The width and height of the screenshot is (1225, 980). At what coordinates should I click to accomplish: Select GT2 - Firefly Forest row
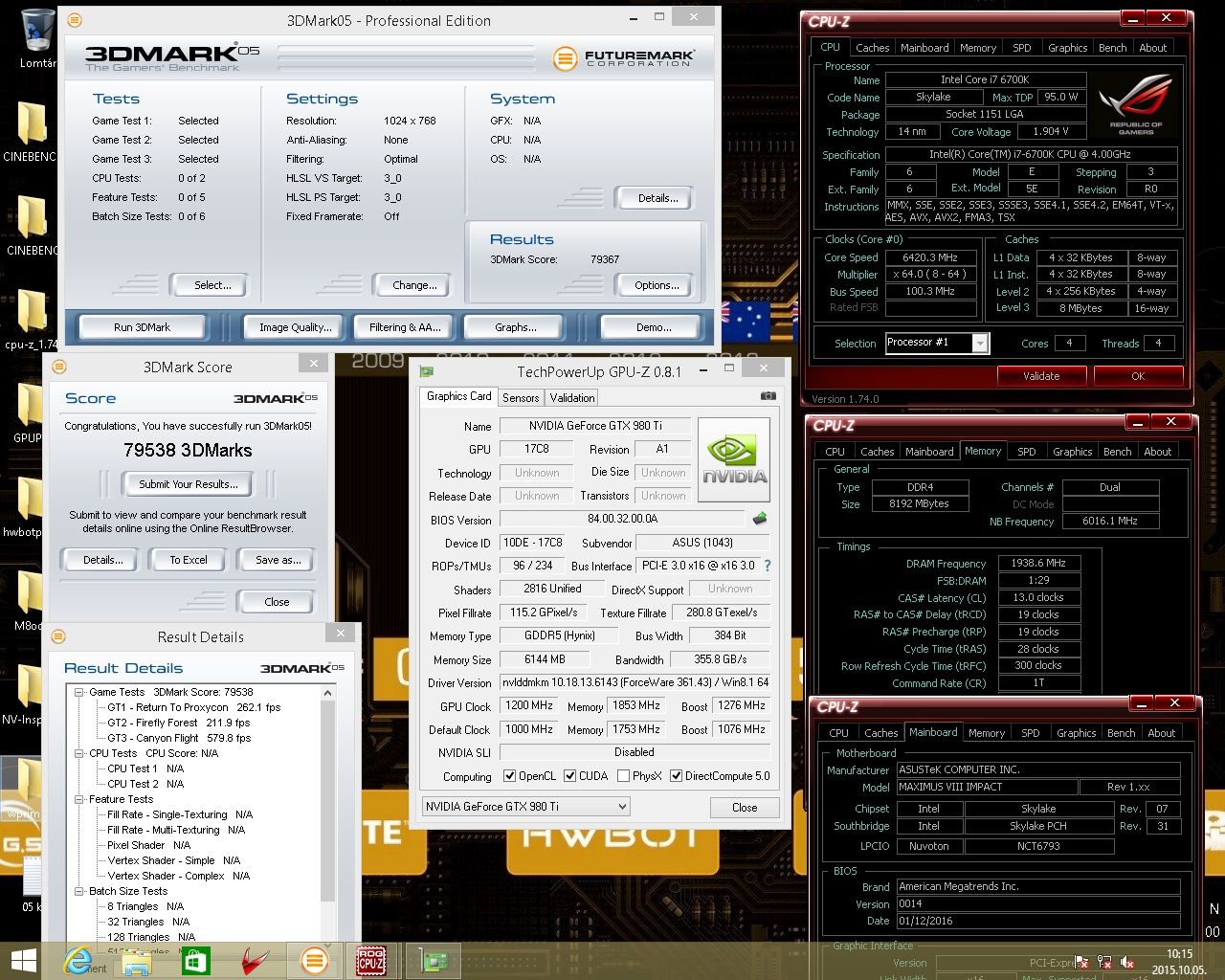tap(178, 723)
